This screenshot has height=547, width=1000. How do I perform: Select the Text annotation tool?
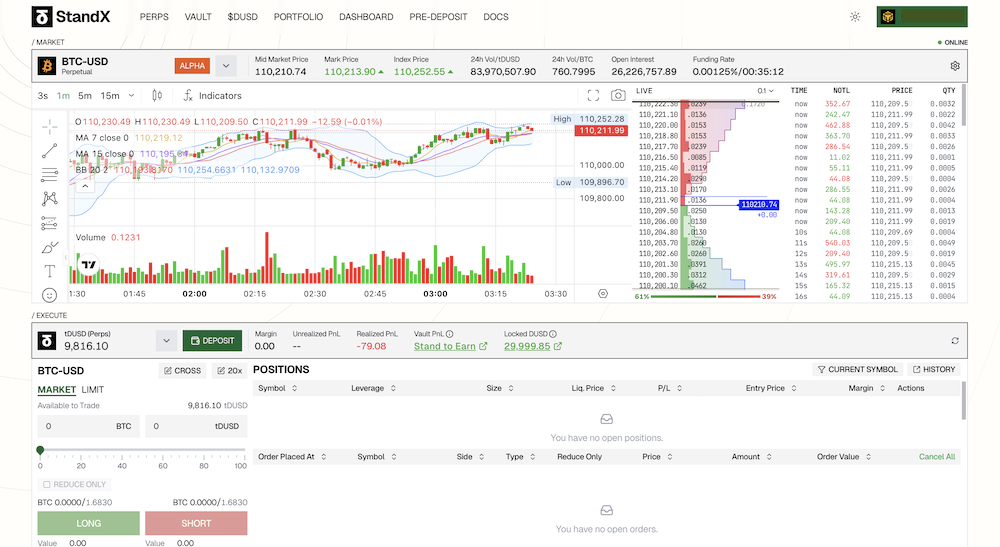pyautogui.click(x=50, y=271)
